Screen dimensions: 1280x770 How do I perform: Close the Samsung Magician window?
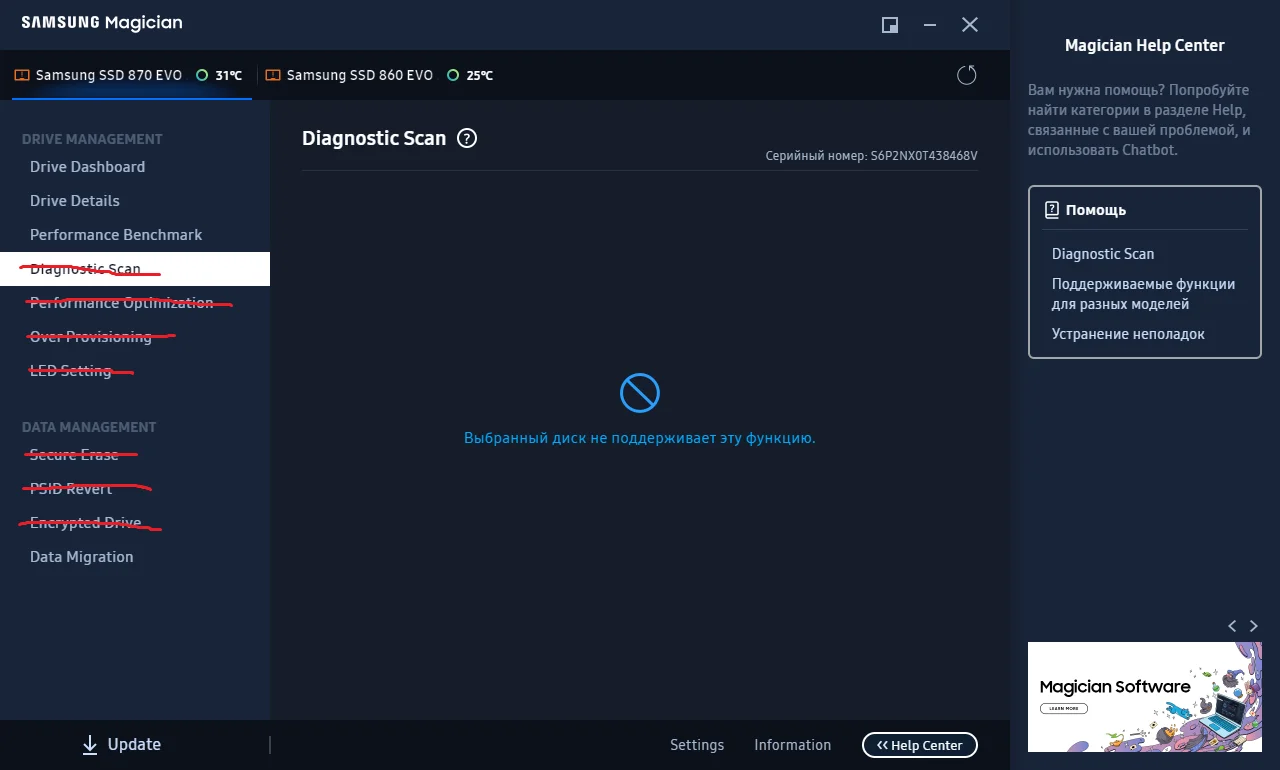point(970,25)
